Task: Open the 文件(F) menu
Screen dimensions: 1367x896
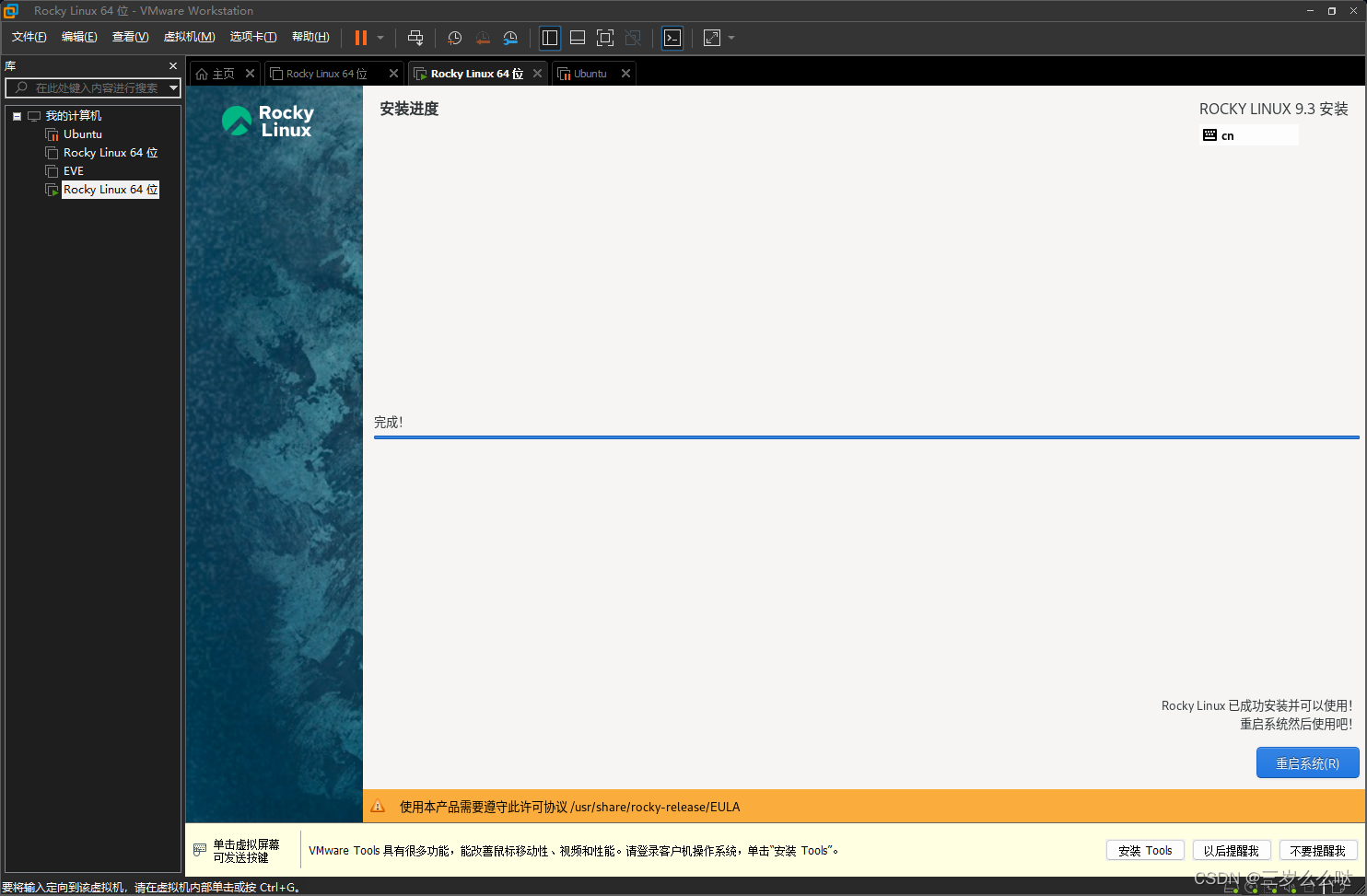Action: point(29,37)
